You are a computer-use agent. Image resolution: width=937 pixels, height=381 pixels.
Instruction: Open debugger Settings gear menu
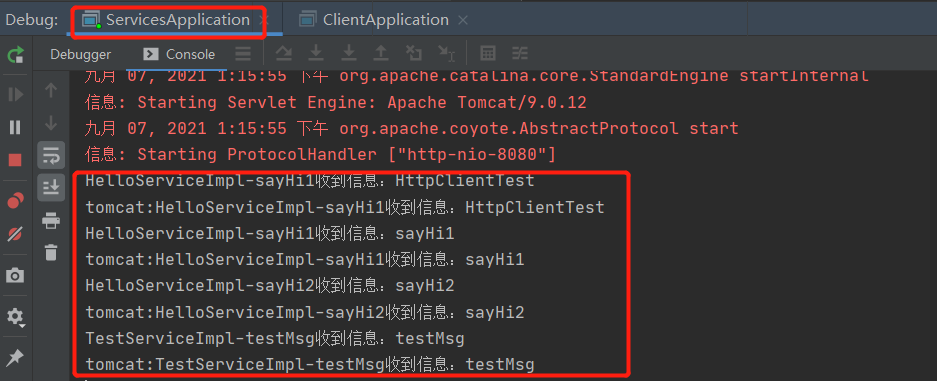(x=16, y=317)
